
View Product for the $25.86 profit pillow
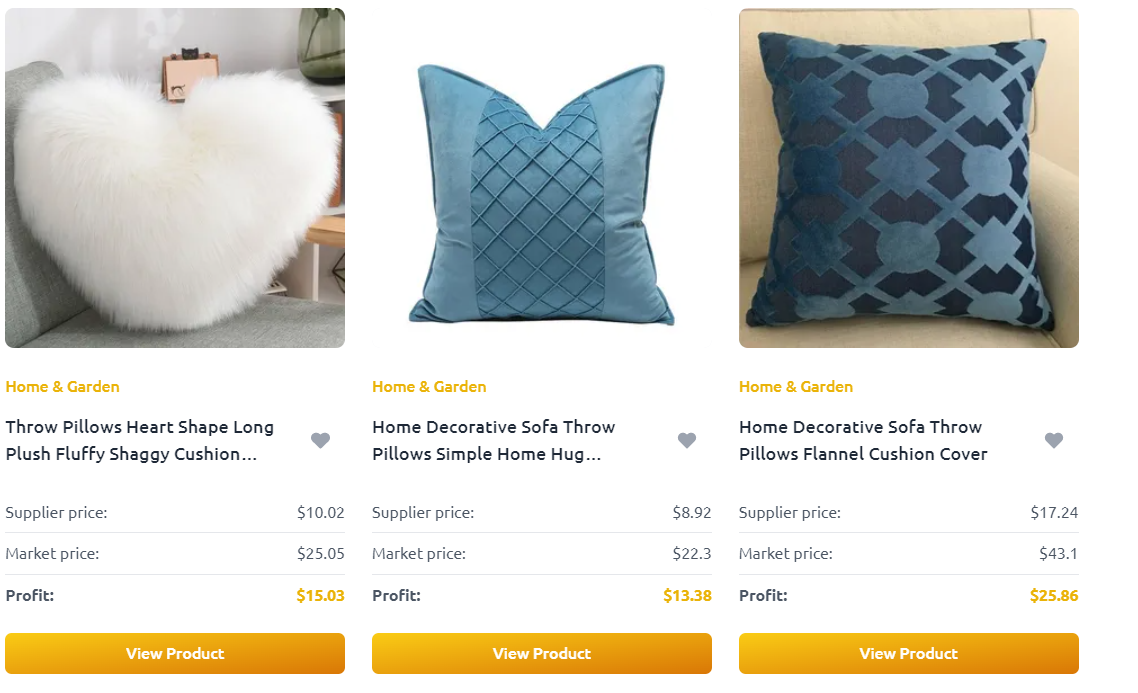coord(909,653)
